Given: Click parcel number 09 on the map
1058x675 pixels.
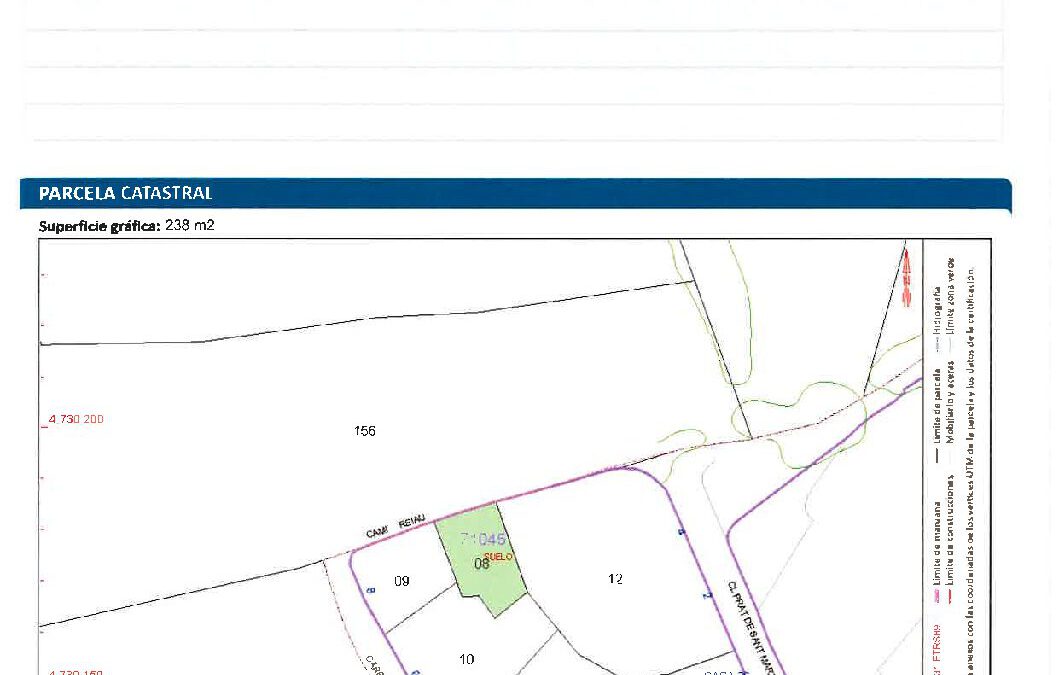Looking at the screenshot, I should point(401,580).
